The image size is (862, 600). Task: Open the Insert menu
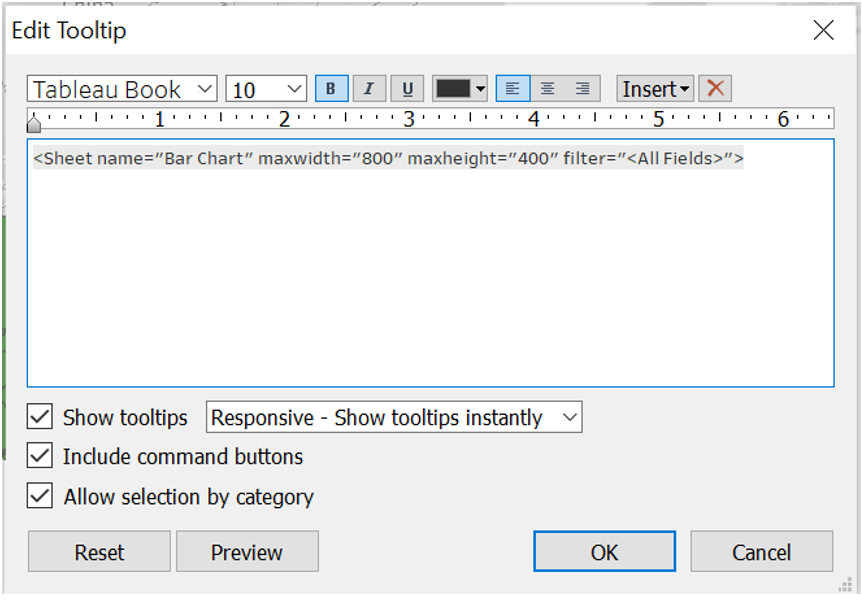[x=655, y=89]
